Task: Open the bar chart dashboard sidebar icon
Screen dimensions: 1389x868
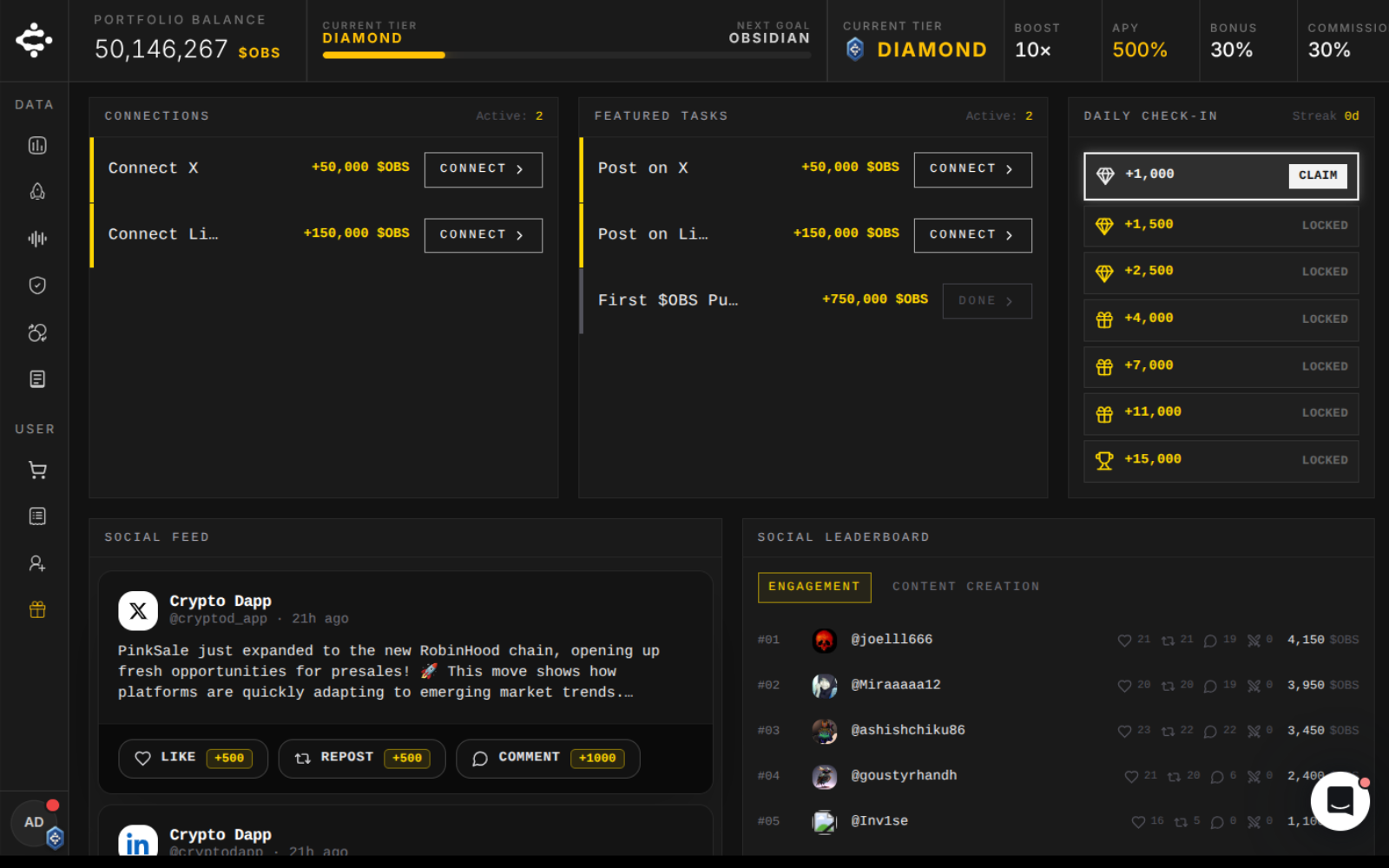Action: 37,145
